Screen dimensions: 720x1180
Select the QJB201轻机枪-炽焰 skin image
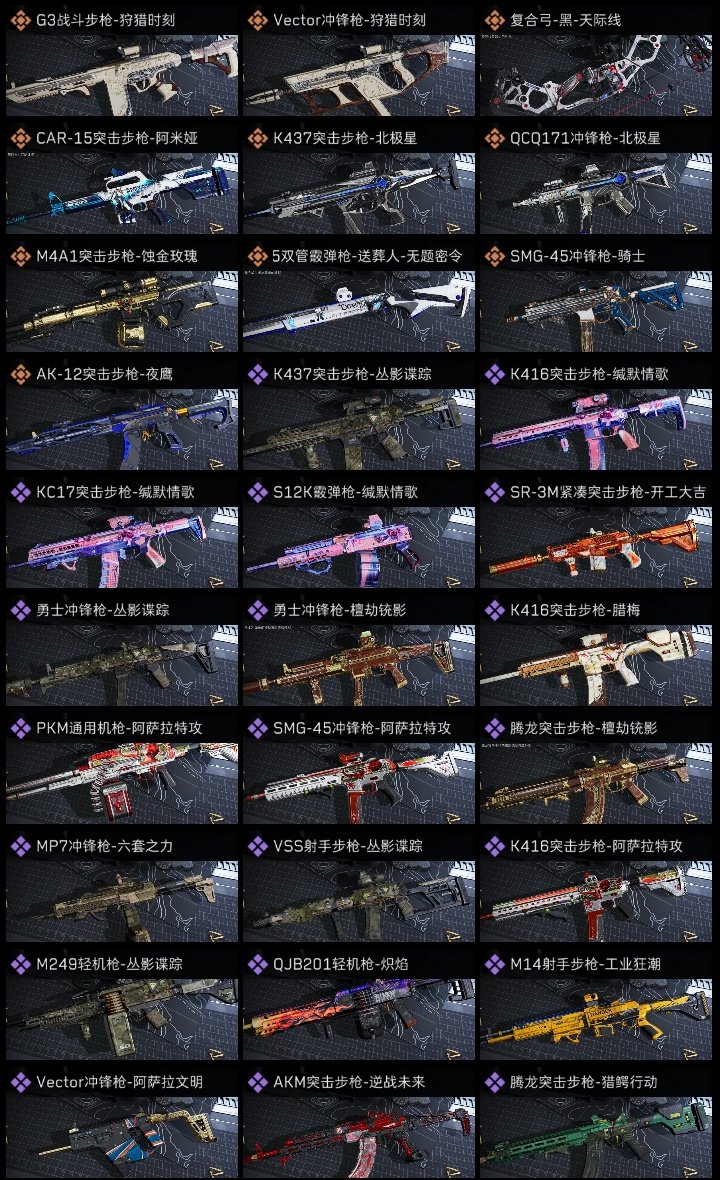(359, 1019)
